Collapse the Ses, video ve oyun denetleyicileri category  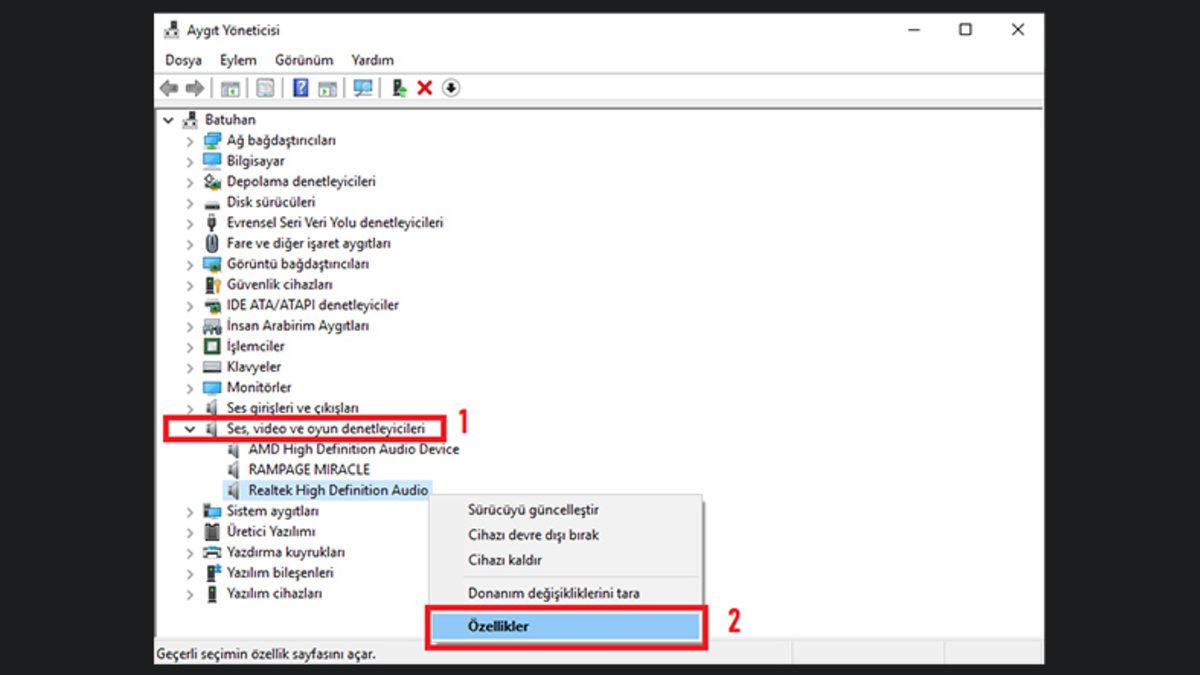pos(191,428)
